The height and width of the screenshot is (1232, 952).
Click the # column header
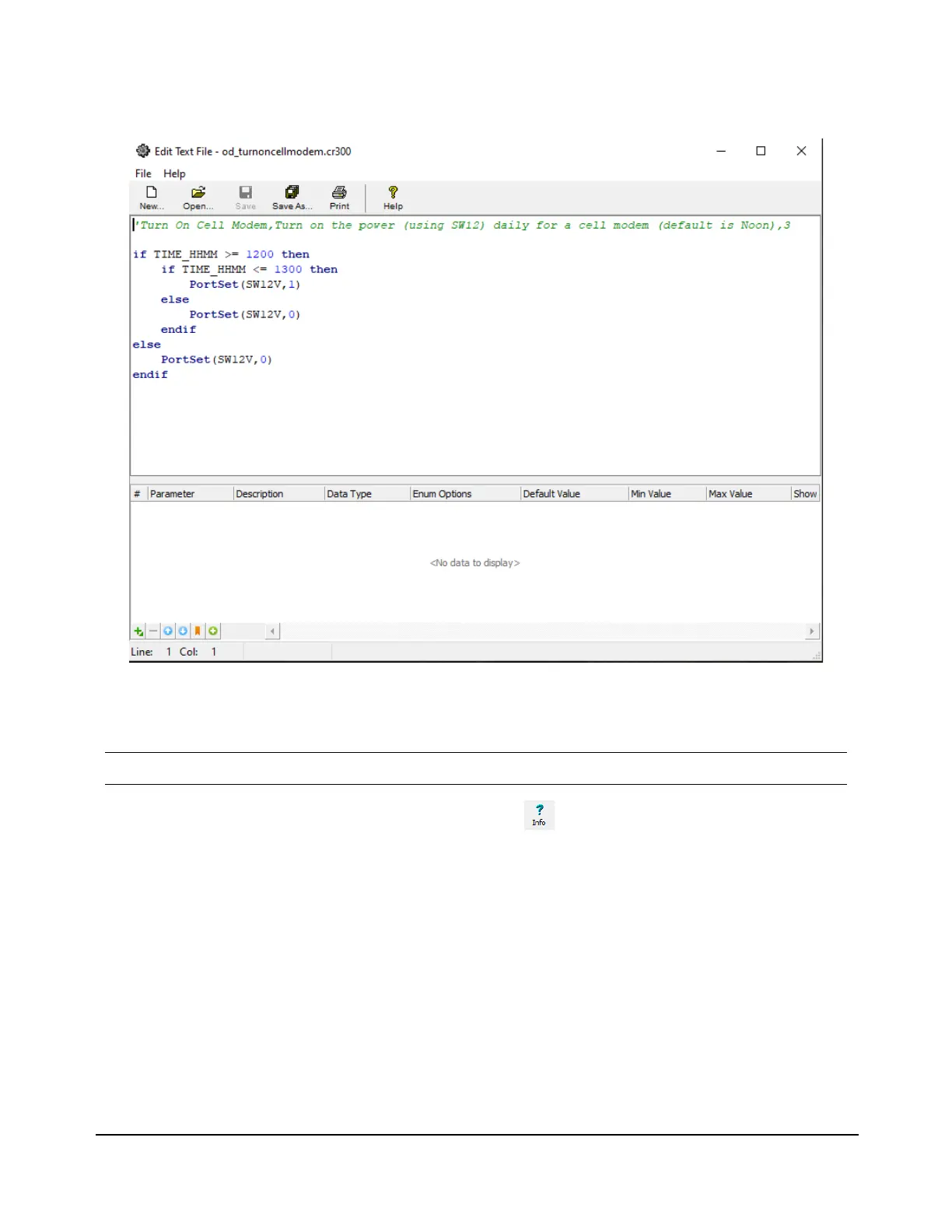click(x=138, y=494)
